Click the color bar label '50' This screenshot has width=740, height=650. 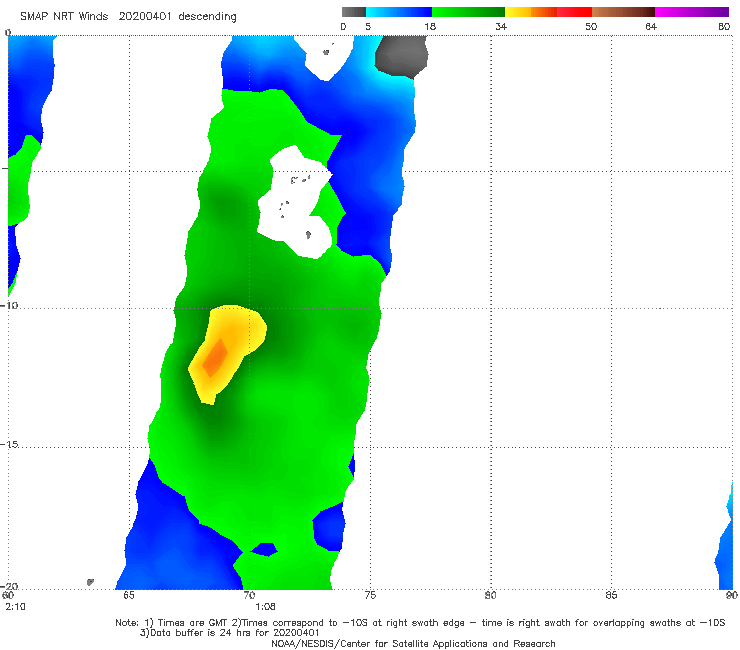coord(591,26)
